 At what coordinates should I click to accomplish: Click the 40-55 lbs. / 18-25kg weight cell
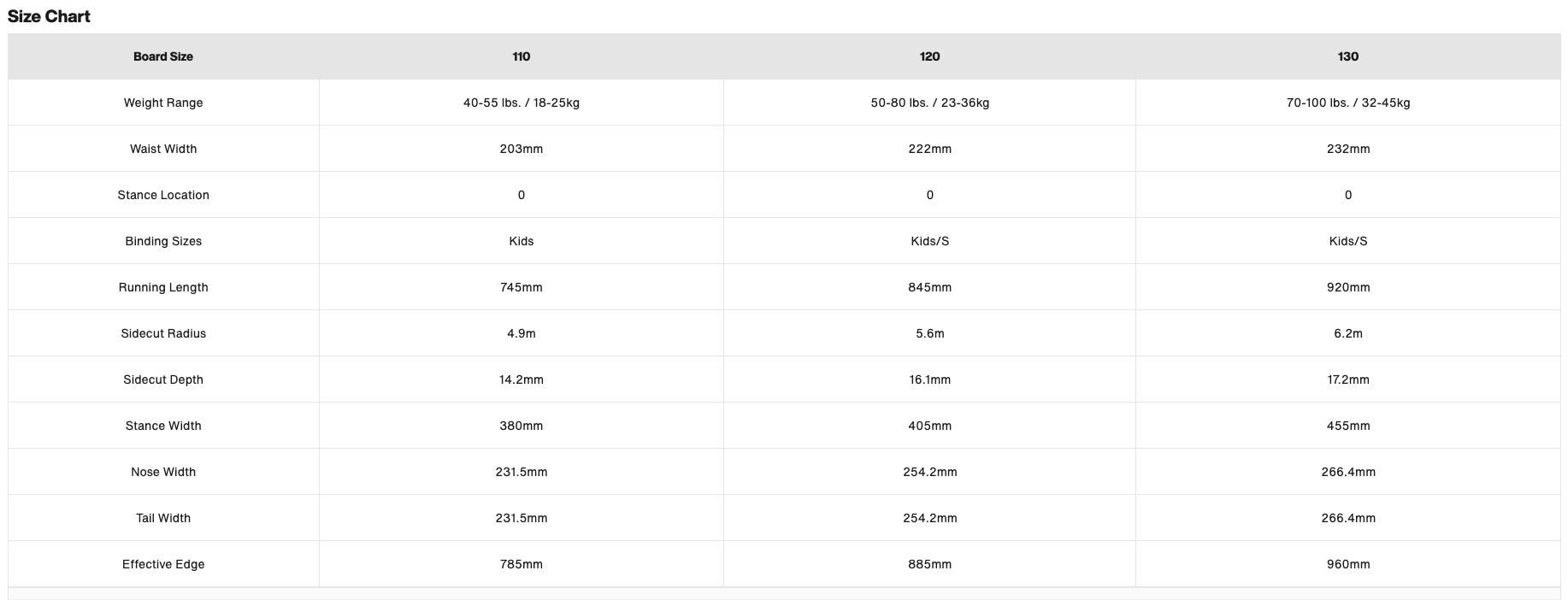click(x=521, y=103)
